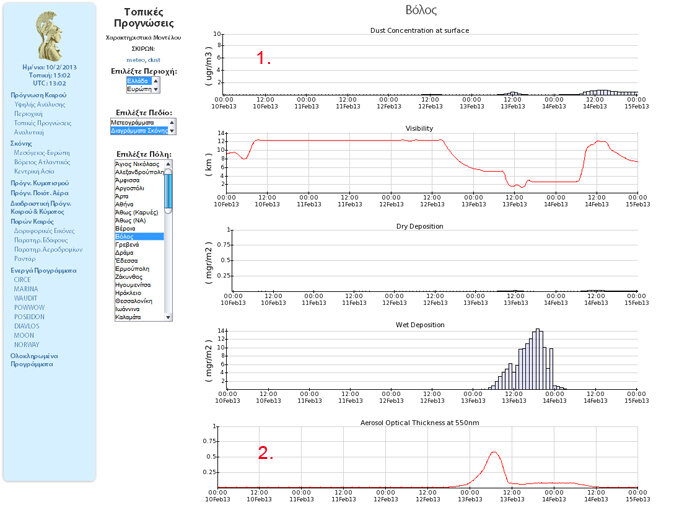Open the CIRCE program link
Image resolution: width=700 pixels, height=515 pixels.
click(x=23, y=279)
